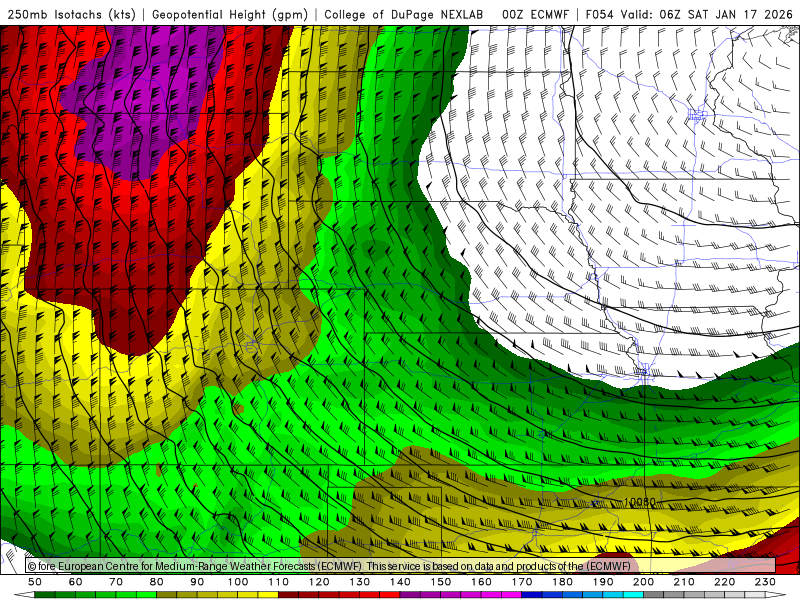Click the '210' value on the color scale

pos(684,582)
